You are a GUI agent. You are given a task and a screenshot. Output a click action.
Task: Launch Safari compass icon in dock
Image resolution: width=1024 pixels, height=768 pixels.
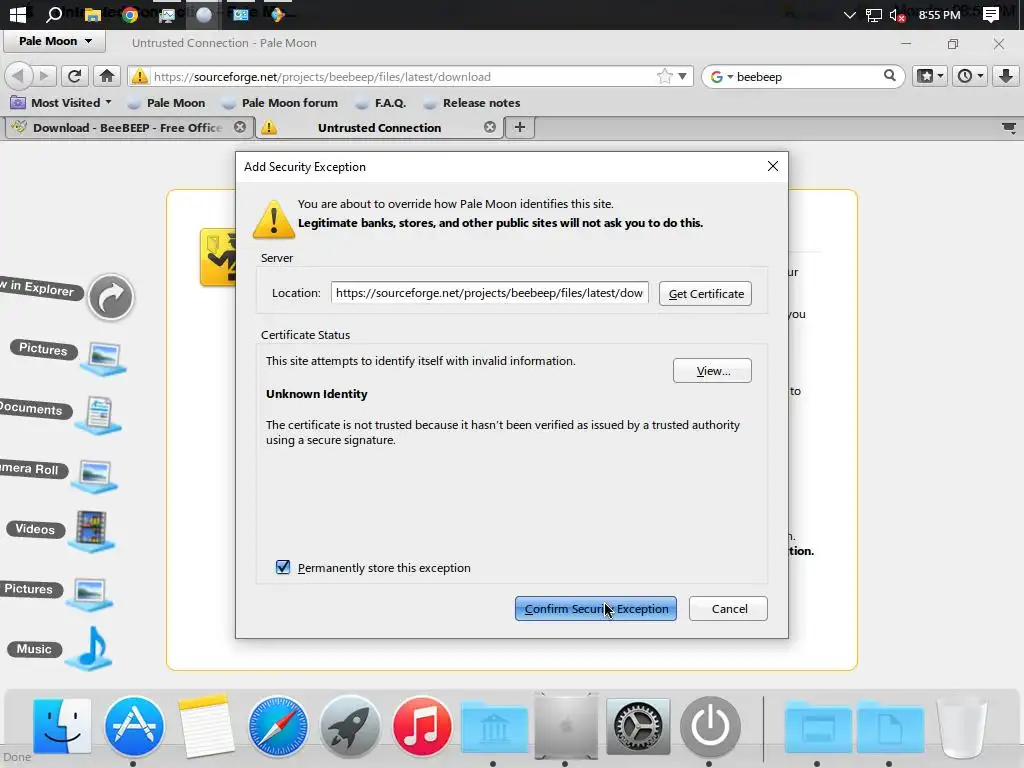click(x=278, y=726)
